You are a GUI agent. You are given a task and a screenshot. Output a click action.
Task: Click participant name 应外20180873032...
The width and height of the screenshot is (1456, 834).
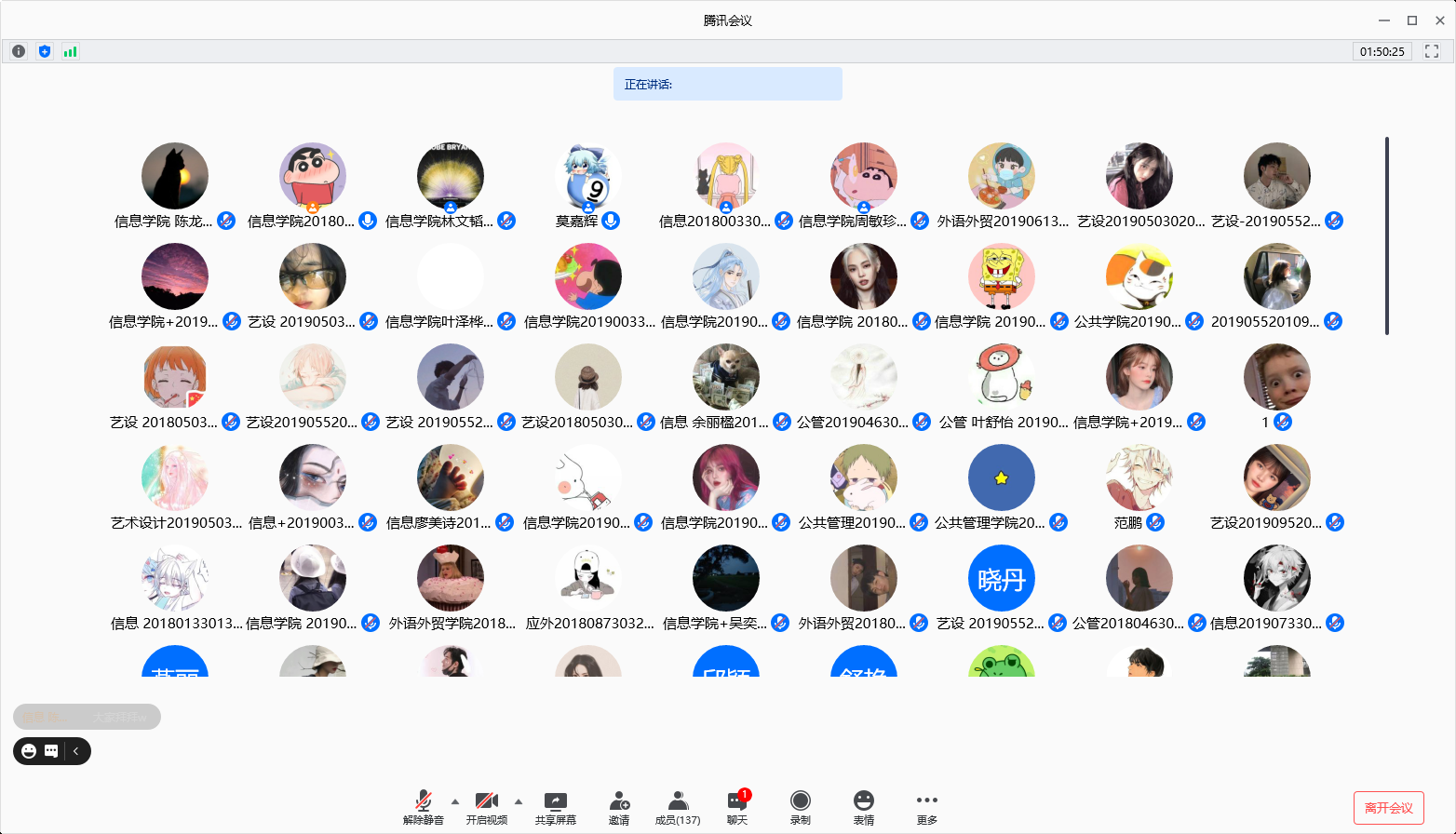coord(590,623)
